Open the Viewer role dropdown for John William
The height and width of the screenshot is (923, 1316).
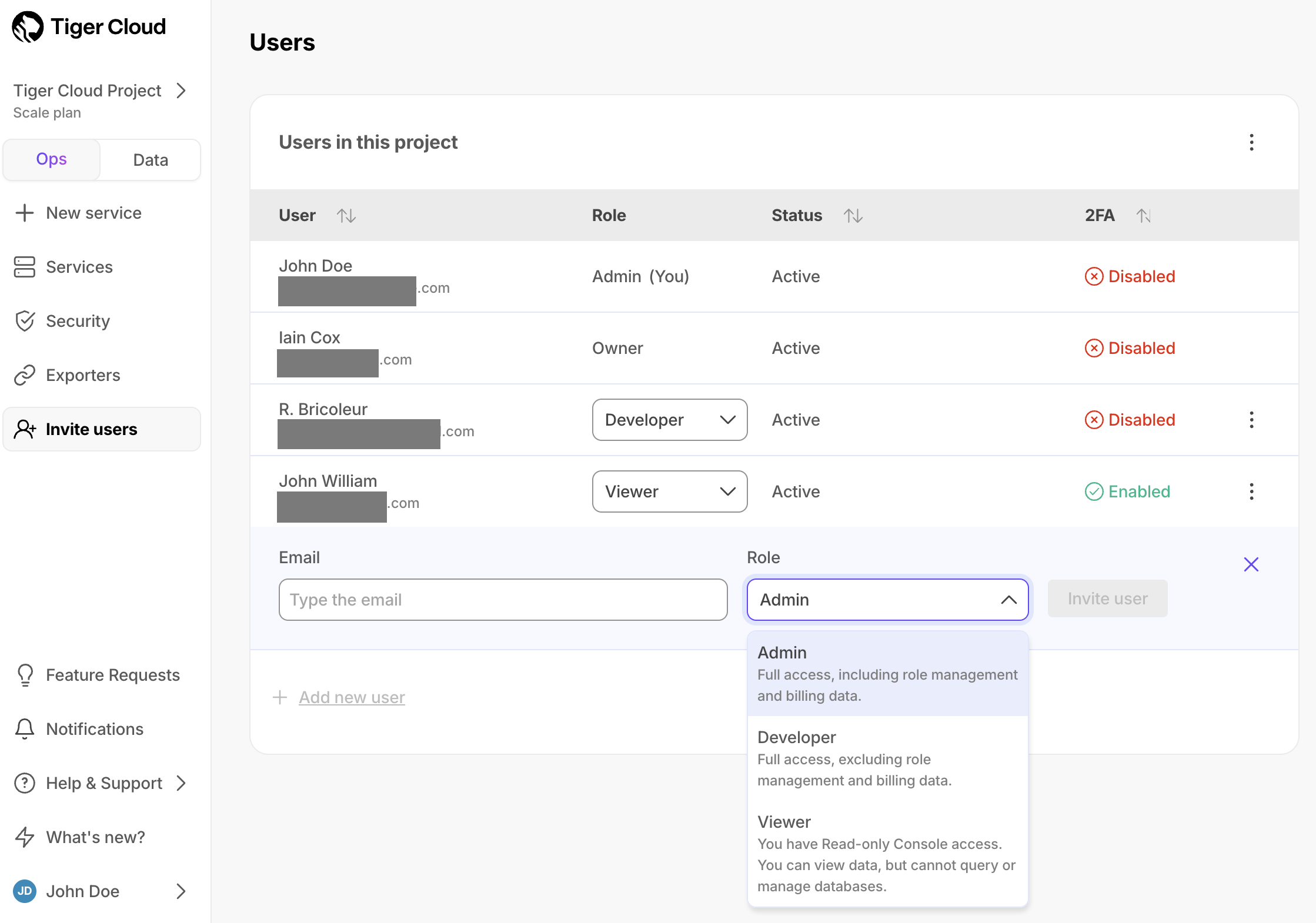pos(670,491)
